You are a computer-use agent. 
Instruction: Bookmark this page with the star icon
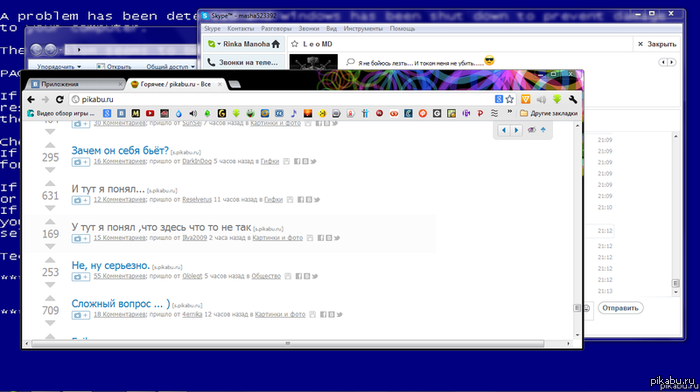(509, 100)
